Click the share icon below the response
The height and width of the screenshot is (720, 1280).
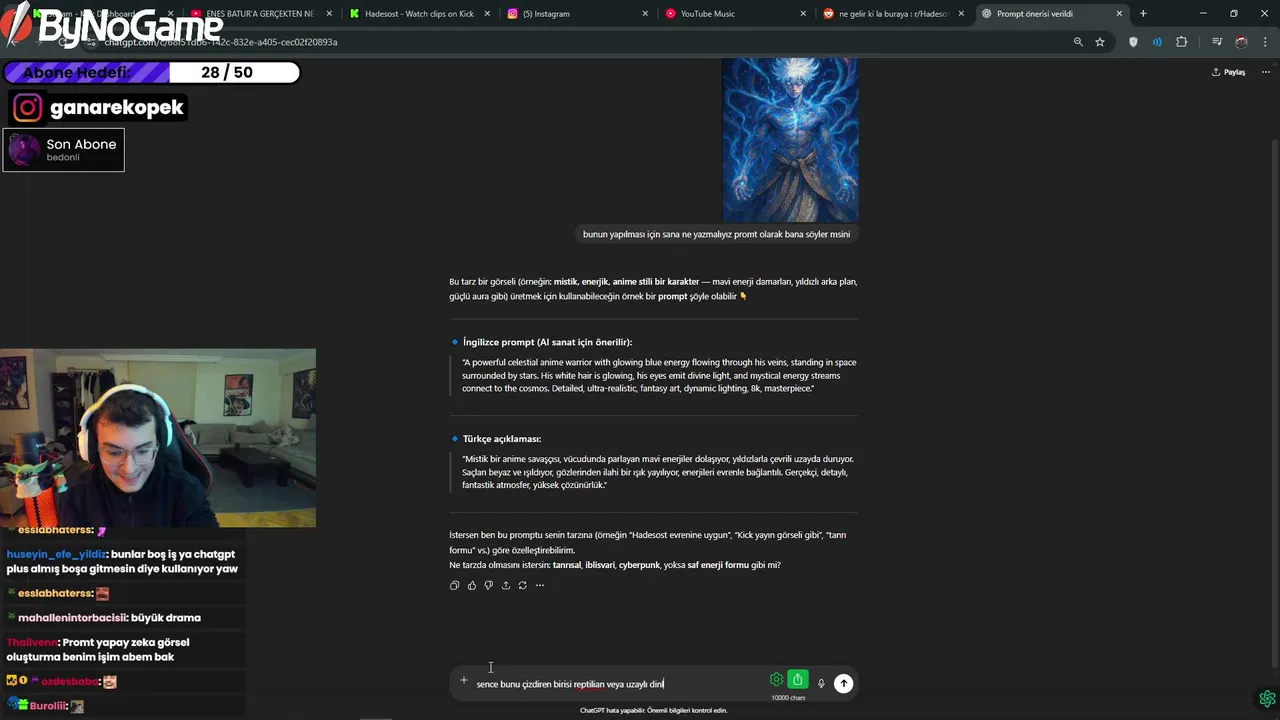click(x=505, y=585)
